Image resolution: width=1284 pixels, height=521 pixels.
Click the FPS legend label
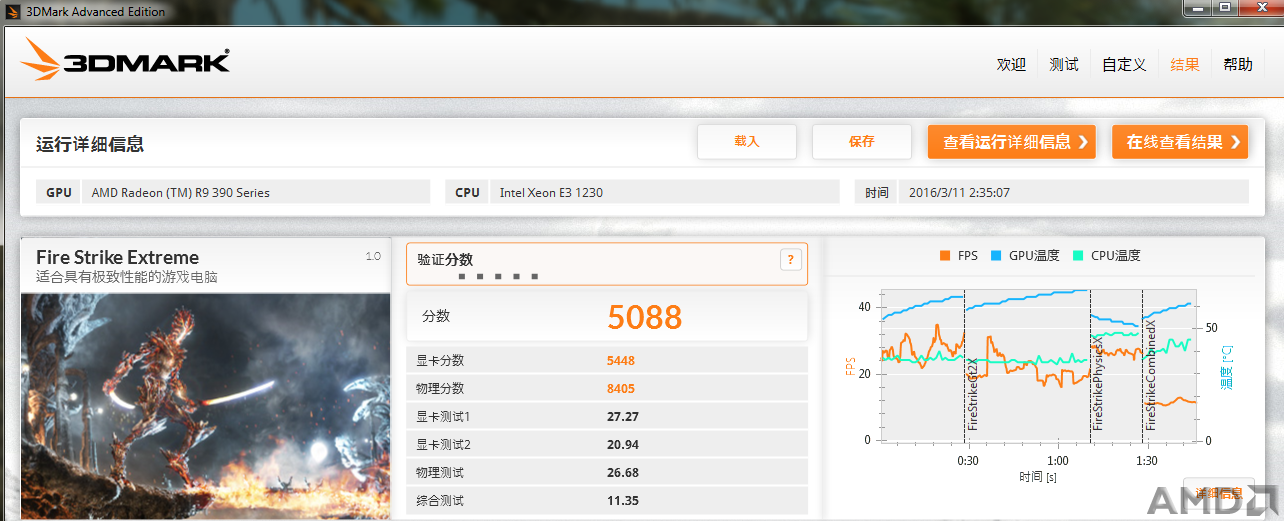coord(967,256)
